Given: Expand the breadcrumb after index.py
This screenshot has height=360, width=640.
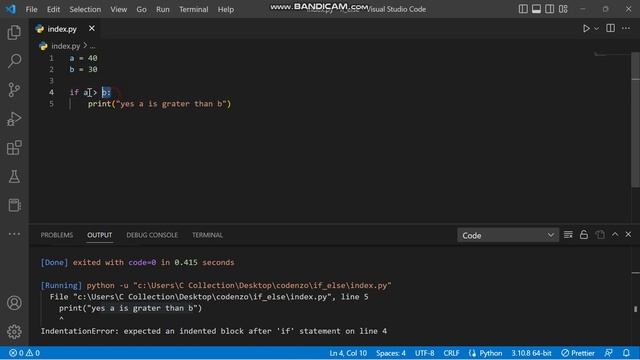Looking at the screenshot, I should (x=93, y=46).
